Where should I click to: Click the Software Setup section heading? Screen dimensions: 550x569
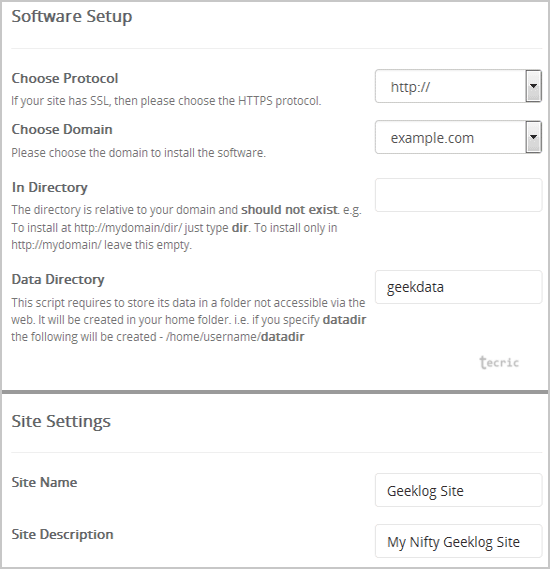coord(71,17)
